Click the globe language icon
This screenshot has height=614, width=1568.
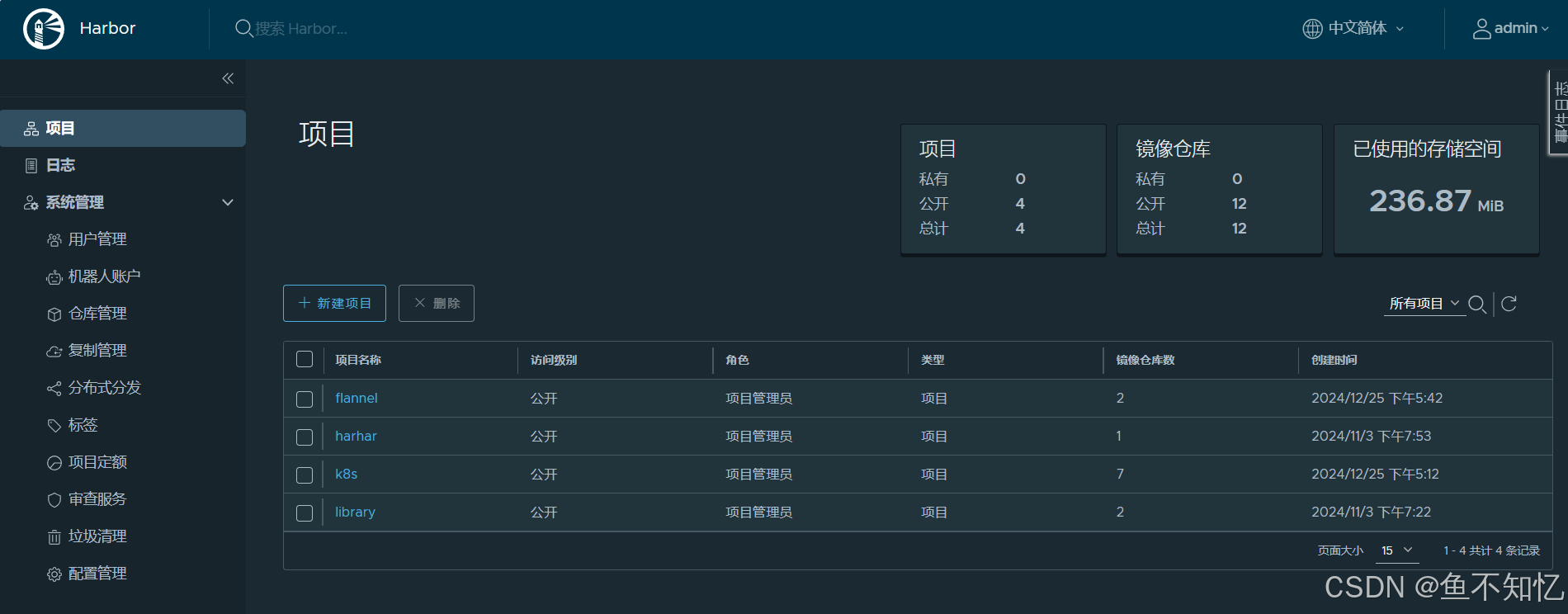pos(1312,29)
